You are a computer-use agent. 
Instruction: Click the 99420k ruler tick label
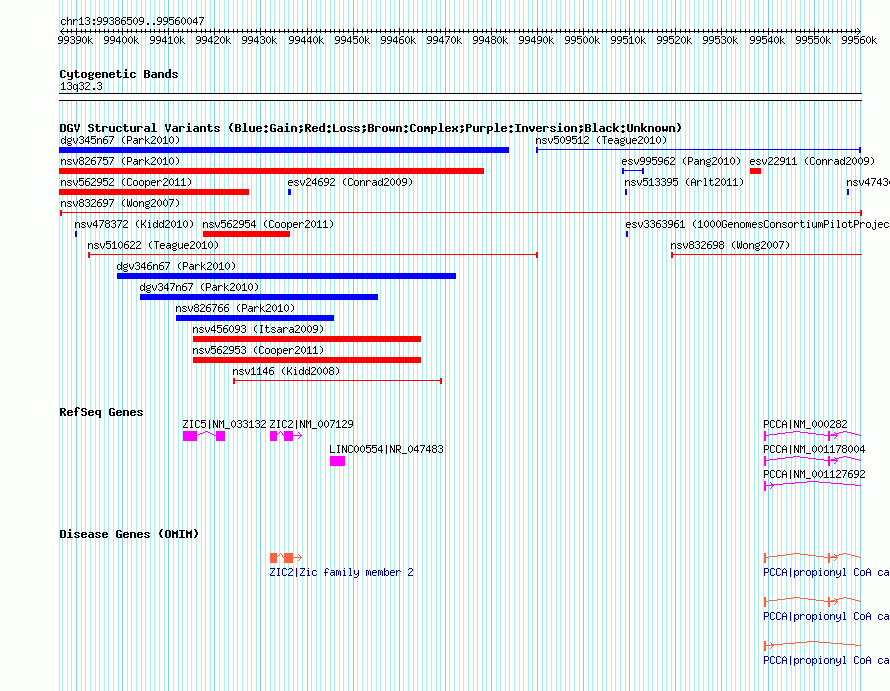click(x=213, y=40)
